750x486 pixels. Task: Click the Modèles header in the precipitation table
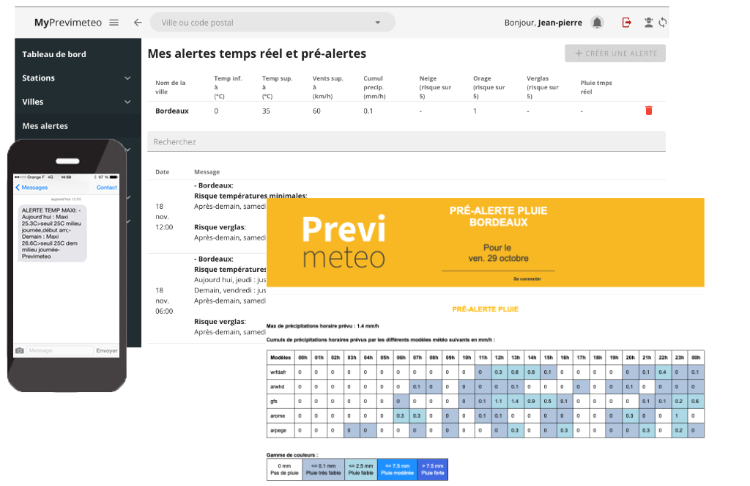pos(280,357)
